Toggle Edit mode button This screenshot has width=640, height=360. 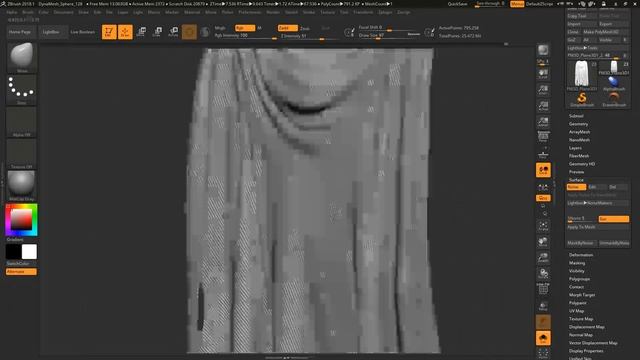pos(109,31)
